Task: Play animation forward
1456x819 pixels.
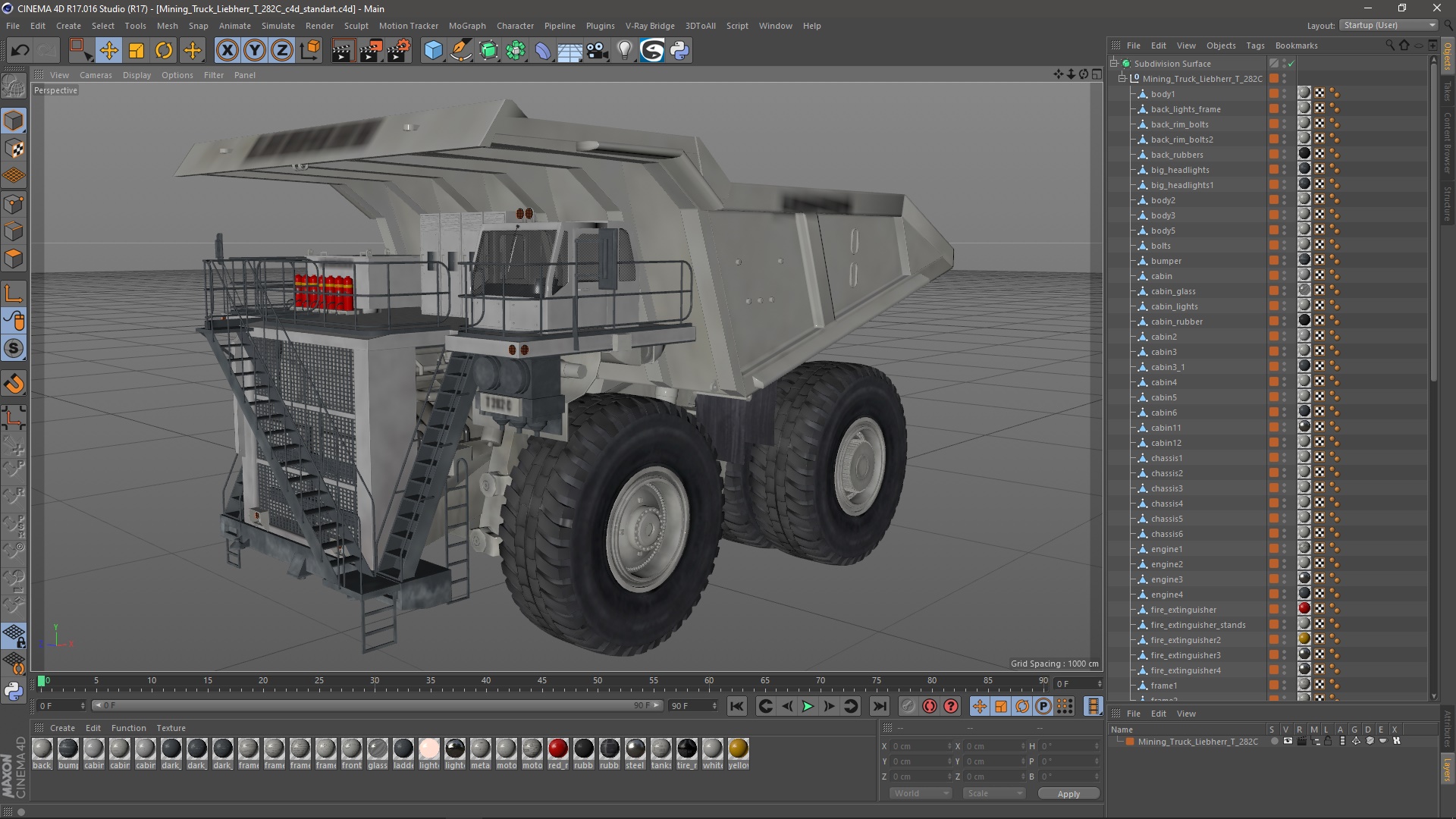Action: click(x=808, y=706)
